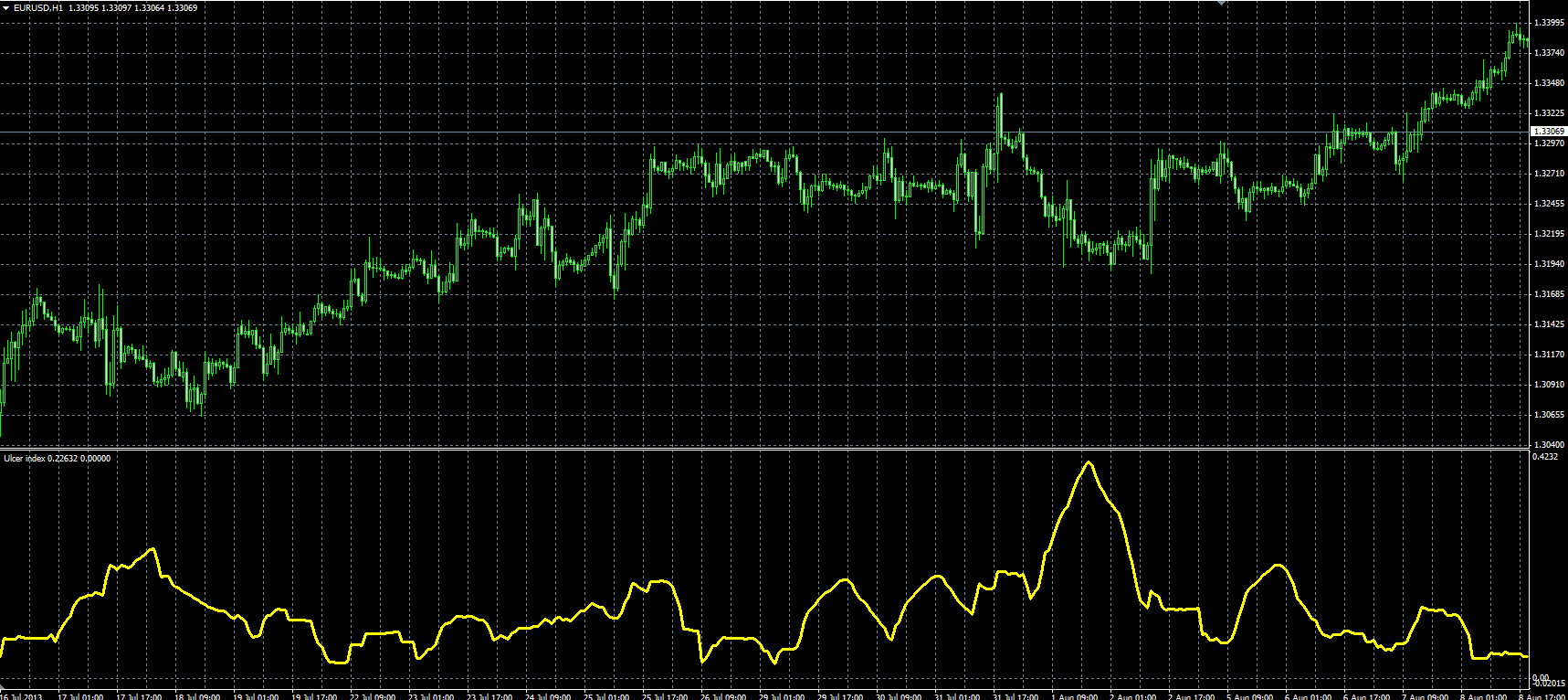Click price scale value 1.30400
This screenshot has height=700, width=1568.
point(1550,445)
